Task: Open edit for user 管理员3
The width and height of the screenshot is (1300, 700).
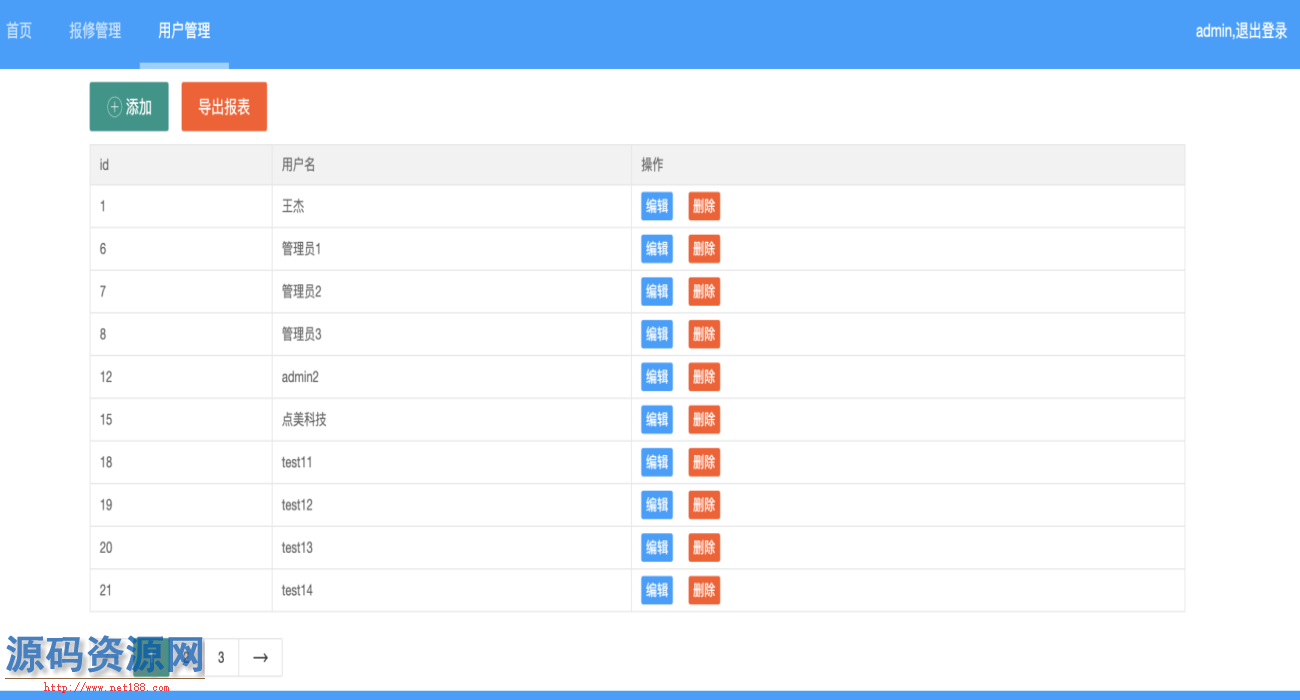Action: click(657, 334)
